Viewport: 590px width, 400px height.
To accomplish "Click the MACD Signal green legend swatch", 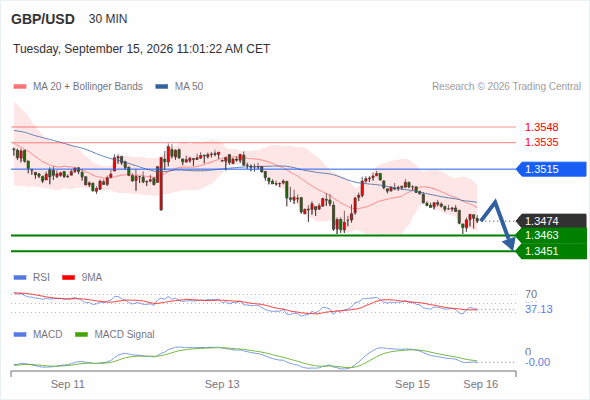I will point(81,335).
